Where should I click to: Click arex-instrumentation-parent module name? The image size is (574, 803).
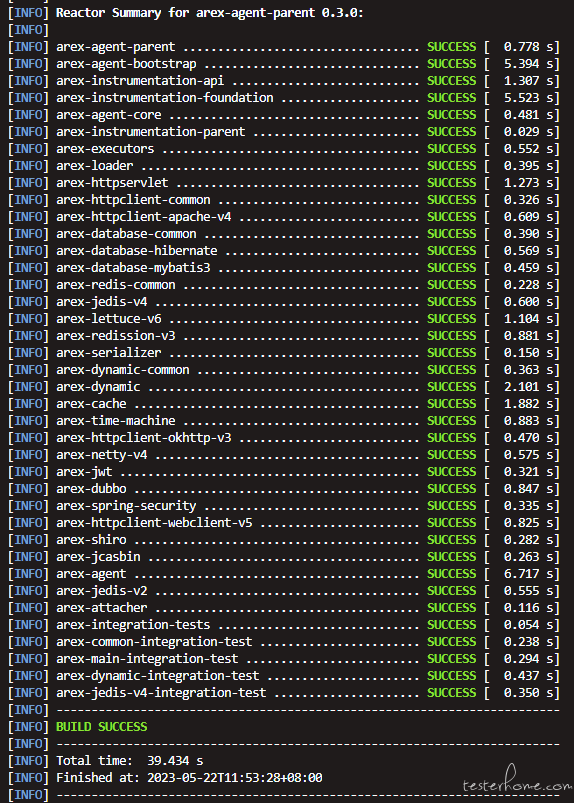tap(151, 132)
